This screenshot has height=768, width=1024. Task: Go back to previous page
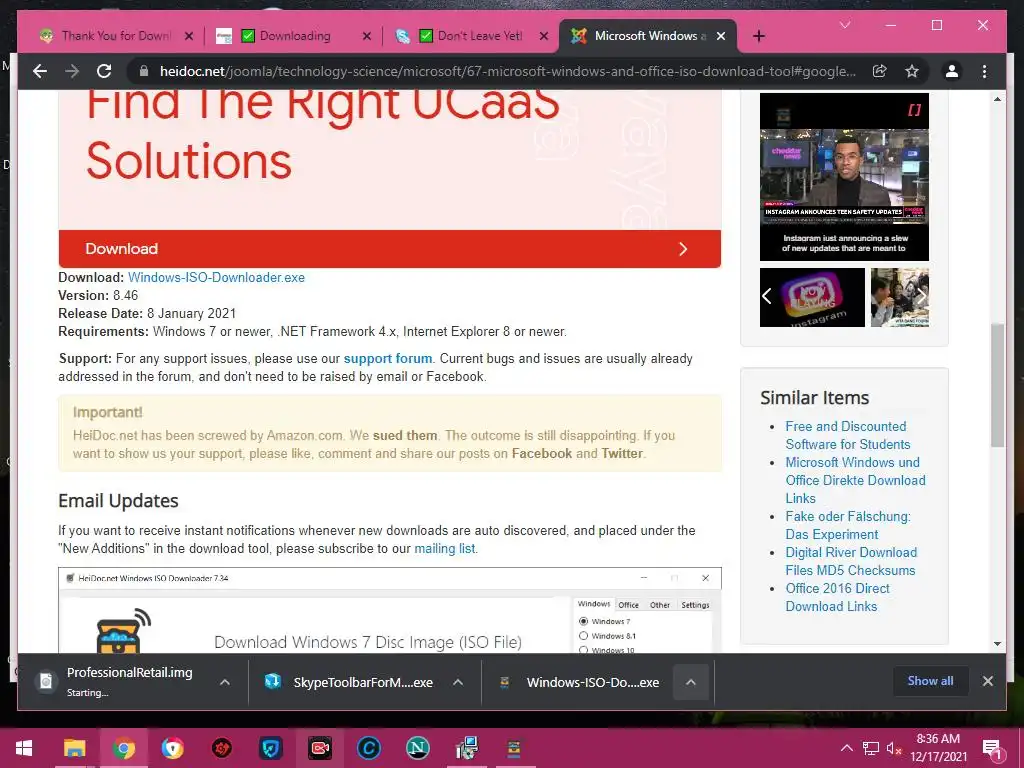pos(40,71)
